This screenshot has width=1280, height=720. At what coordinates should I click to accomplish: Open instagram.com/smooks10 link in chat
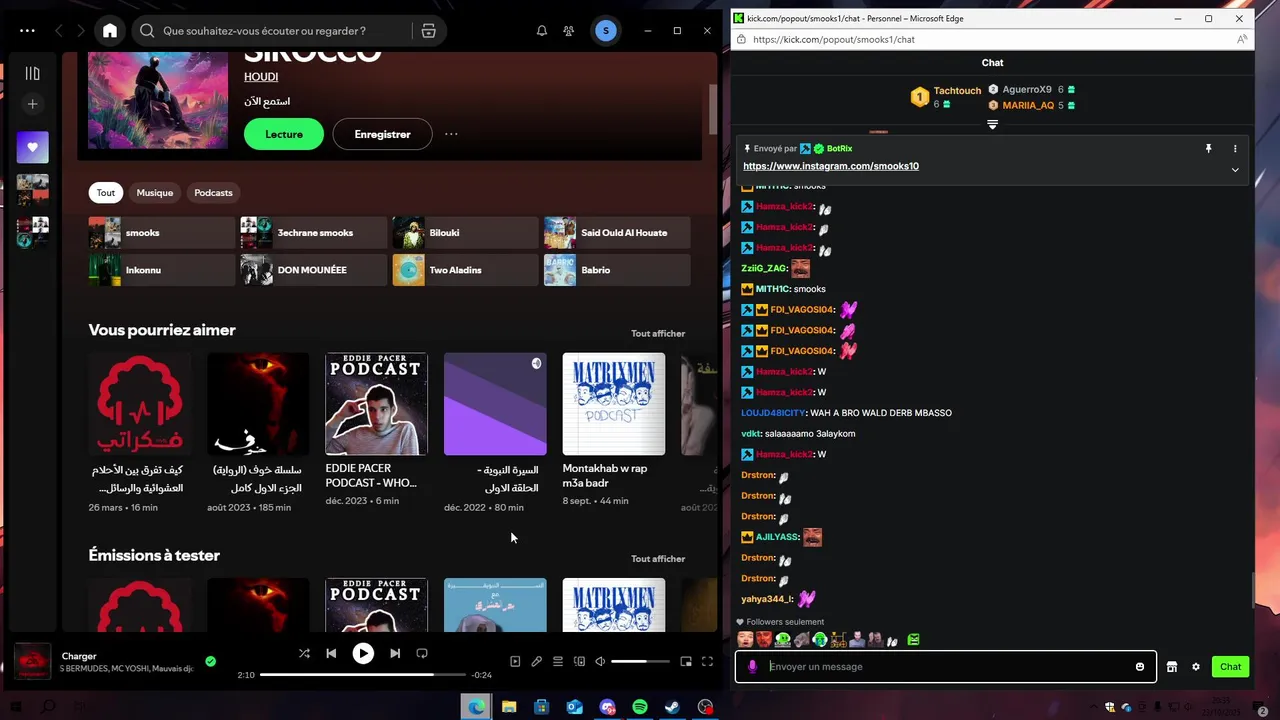pyautogui.click(x=831, y=166)
